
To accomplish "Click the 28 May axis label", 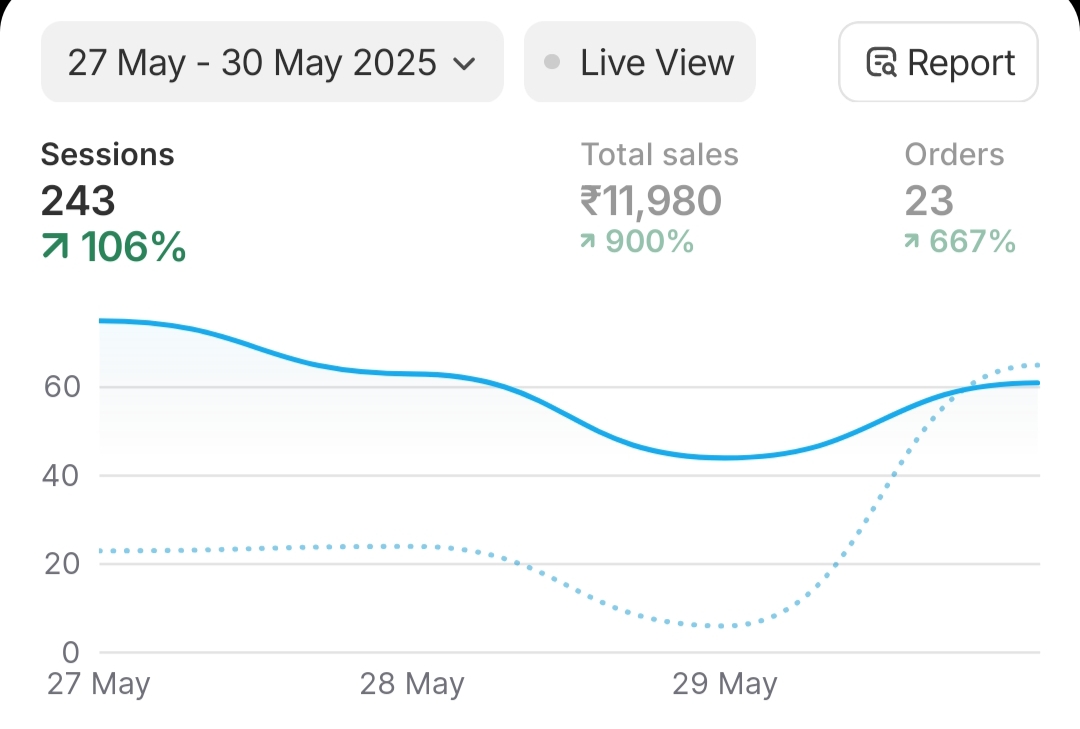I will (412, 685).
